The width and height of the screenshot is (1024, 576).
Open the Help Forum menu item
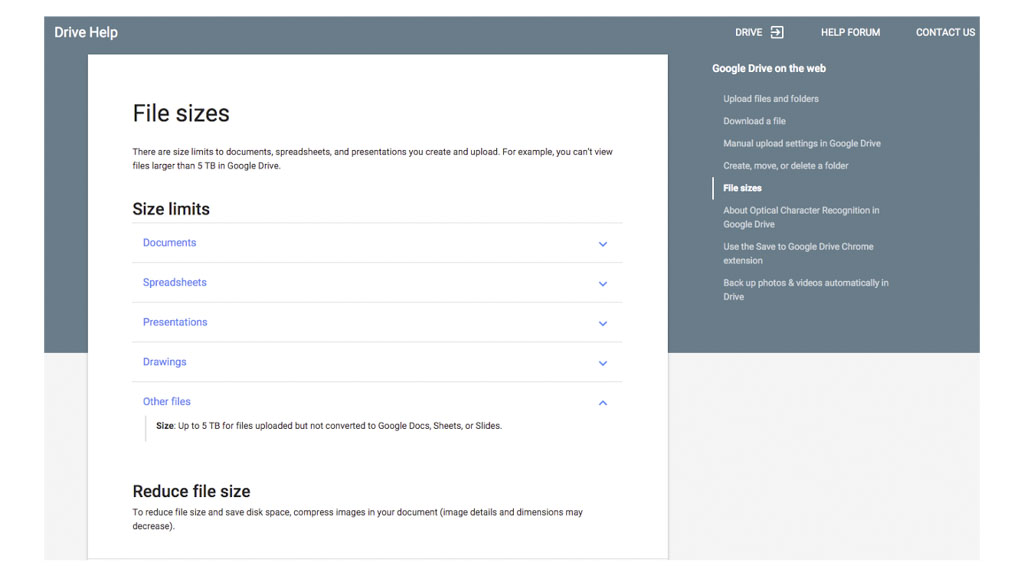(x=850, y=32)
